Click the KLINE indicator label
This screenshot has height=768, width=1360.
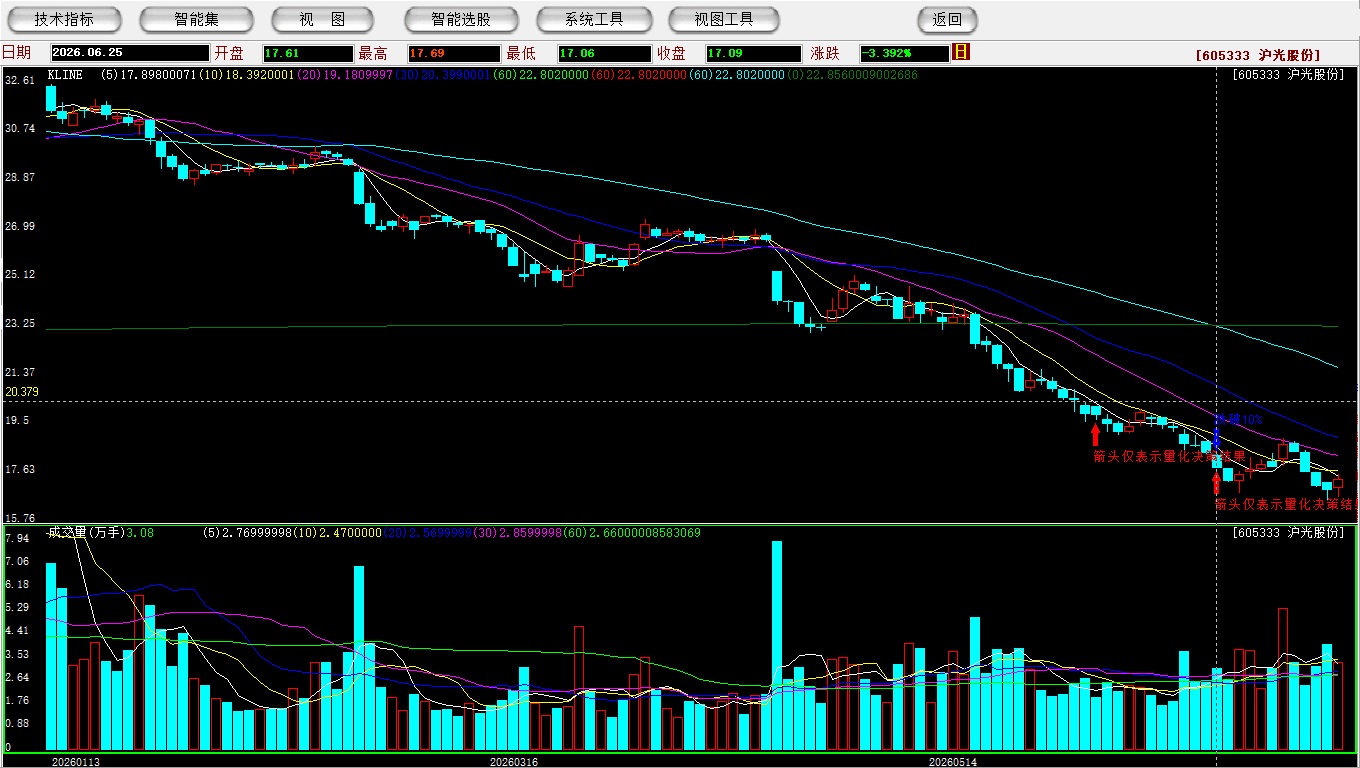[65, 75]
